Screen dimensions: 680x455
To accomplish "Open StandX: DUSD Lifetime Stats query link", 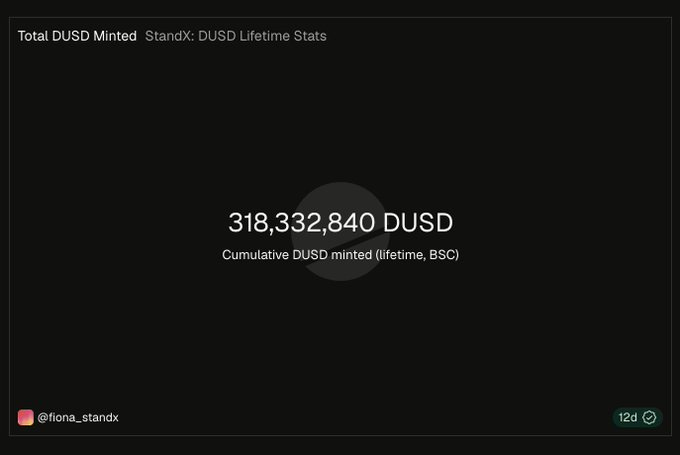I will click(x=235, y=36).
